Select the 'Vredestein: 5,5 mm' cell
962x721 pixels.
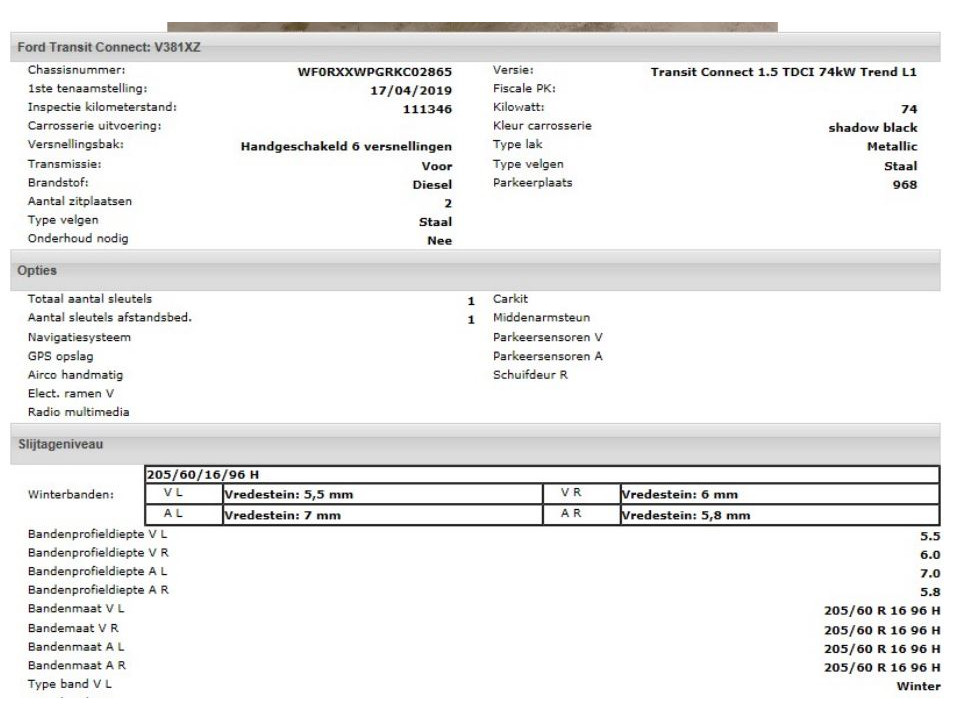coord(383,495)
